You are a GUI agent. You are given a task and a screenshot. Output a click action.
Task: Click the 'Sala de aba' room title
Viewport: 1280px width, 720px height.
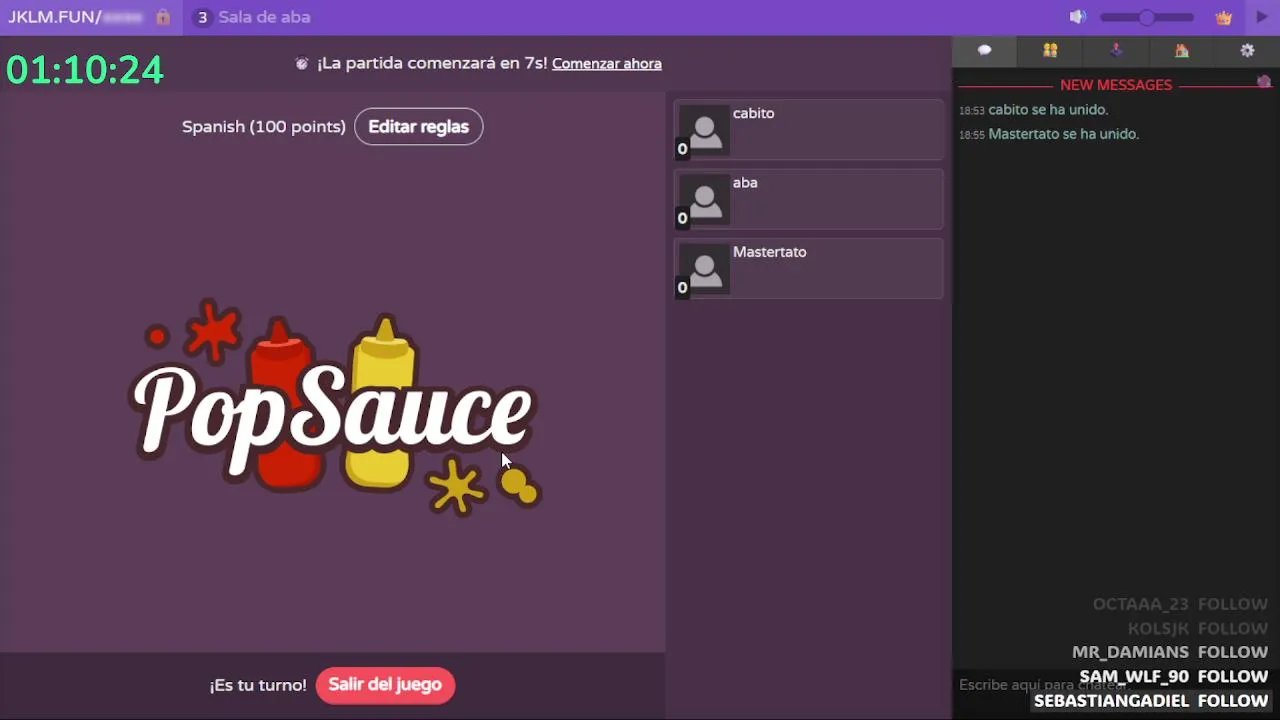[264, 17]
